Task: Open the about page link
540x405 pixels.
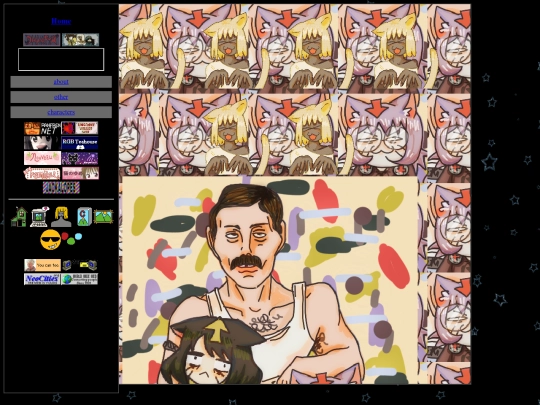Action: pos(61,82)
